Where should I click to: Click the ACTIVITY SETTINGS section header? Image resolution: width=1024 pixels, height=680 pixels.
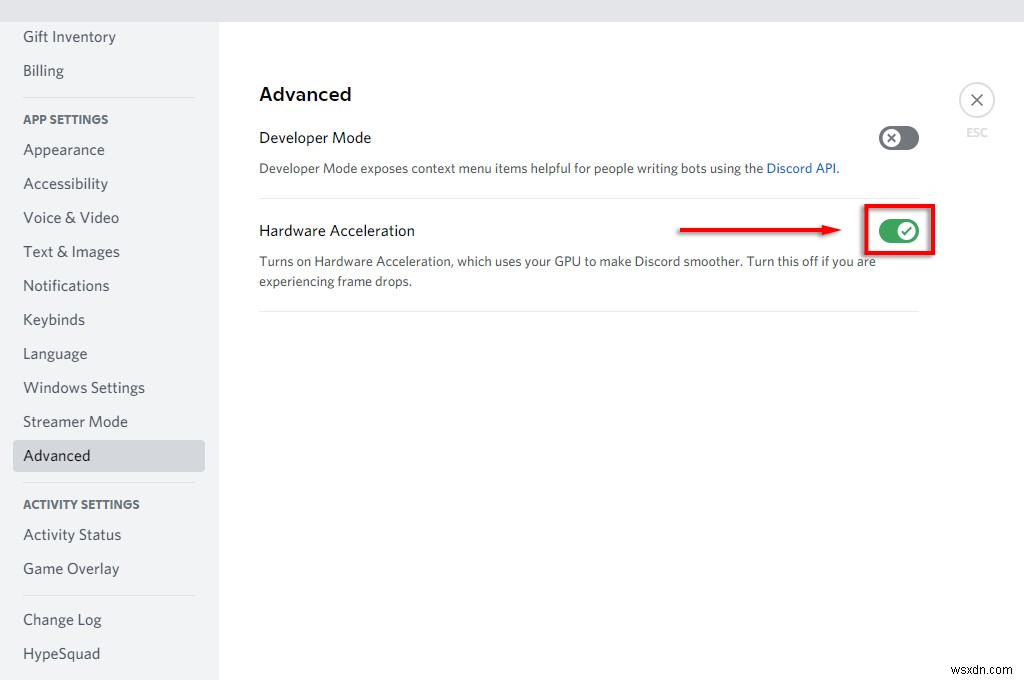coord(81,504)
